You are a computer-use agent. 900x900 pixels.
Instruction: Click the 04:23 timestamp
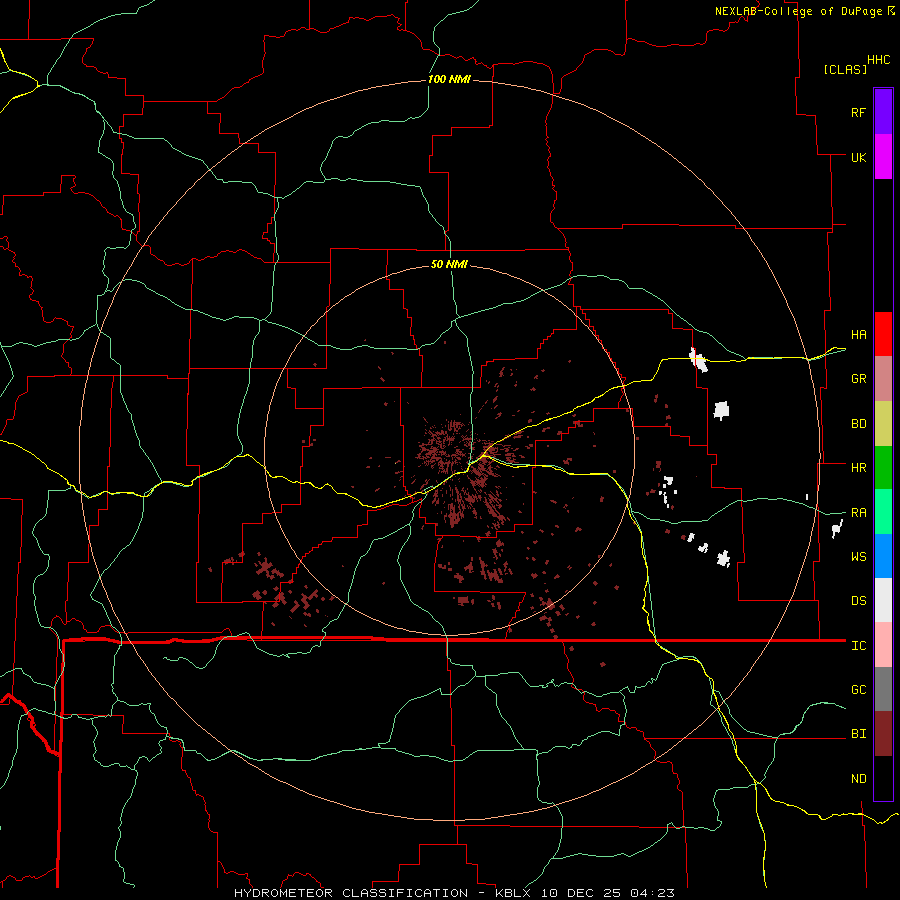coord(652,893)
